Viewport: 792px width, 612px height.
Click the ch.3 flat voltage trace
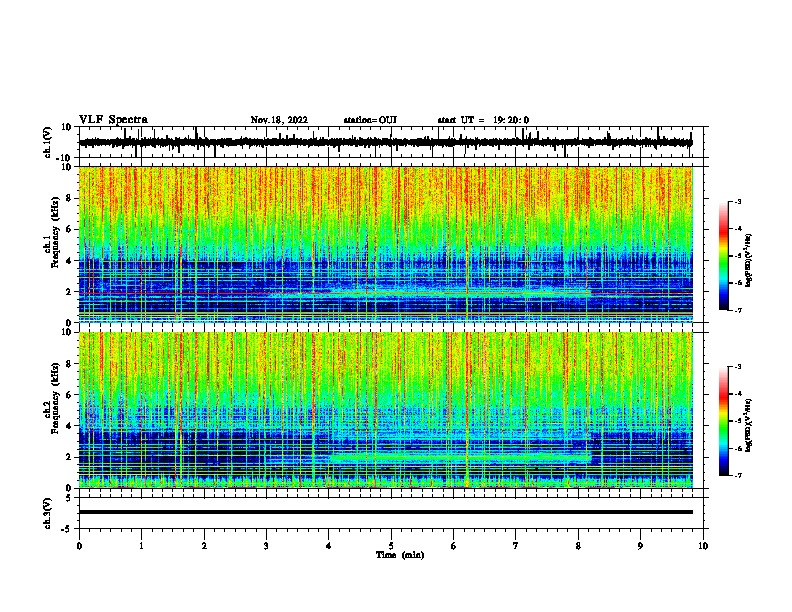[x=385, y=512]
